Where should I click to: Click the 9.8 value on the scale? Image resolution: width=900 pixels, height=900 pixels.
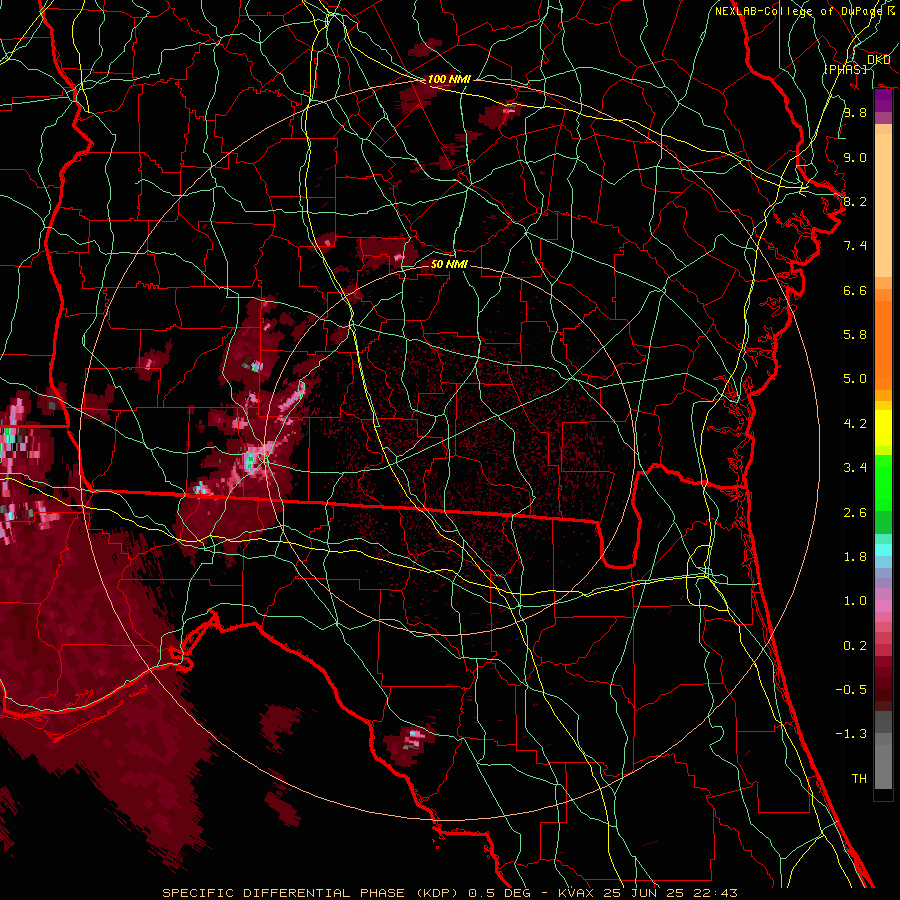click(855, 112)
